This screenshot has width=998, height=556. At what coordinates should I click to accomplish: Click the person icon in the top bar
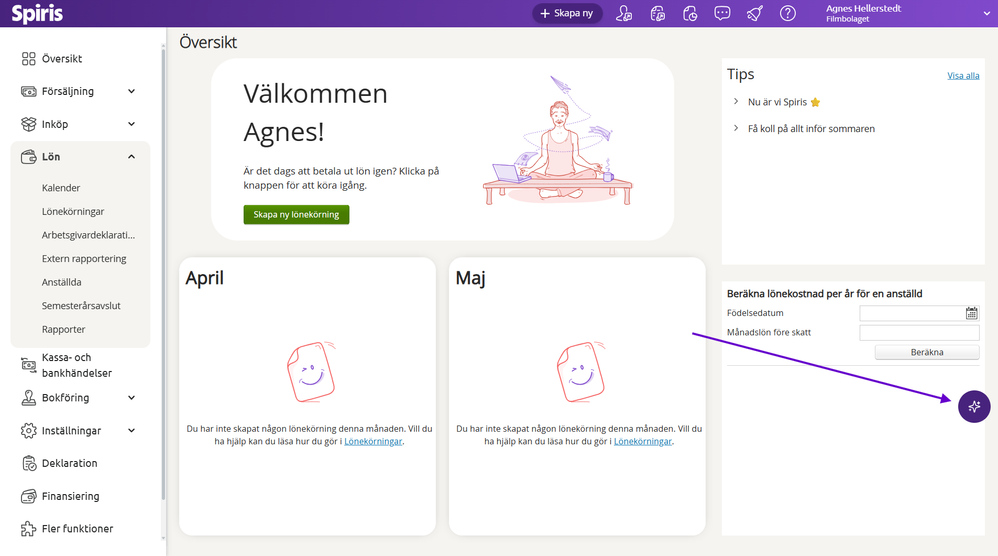tap(624, 13)
